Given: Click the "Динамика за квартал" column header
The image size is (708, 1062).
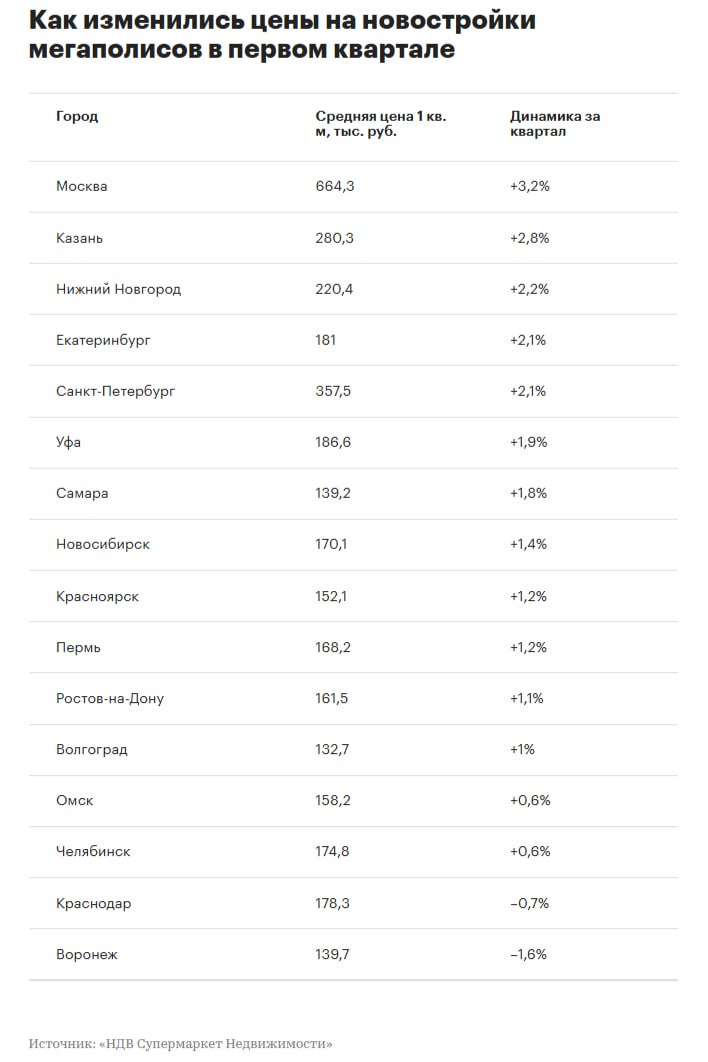Looking at the screenshot, I should point(555,124).
